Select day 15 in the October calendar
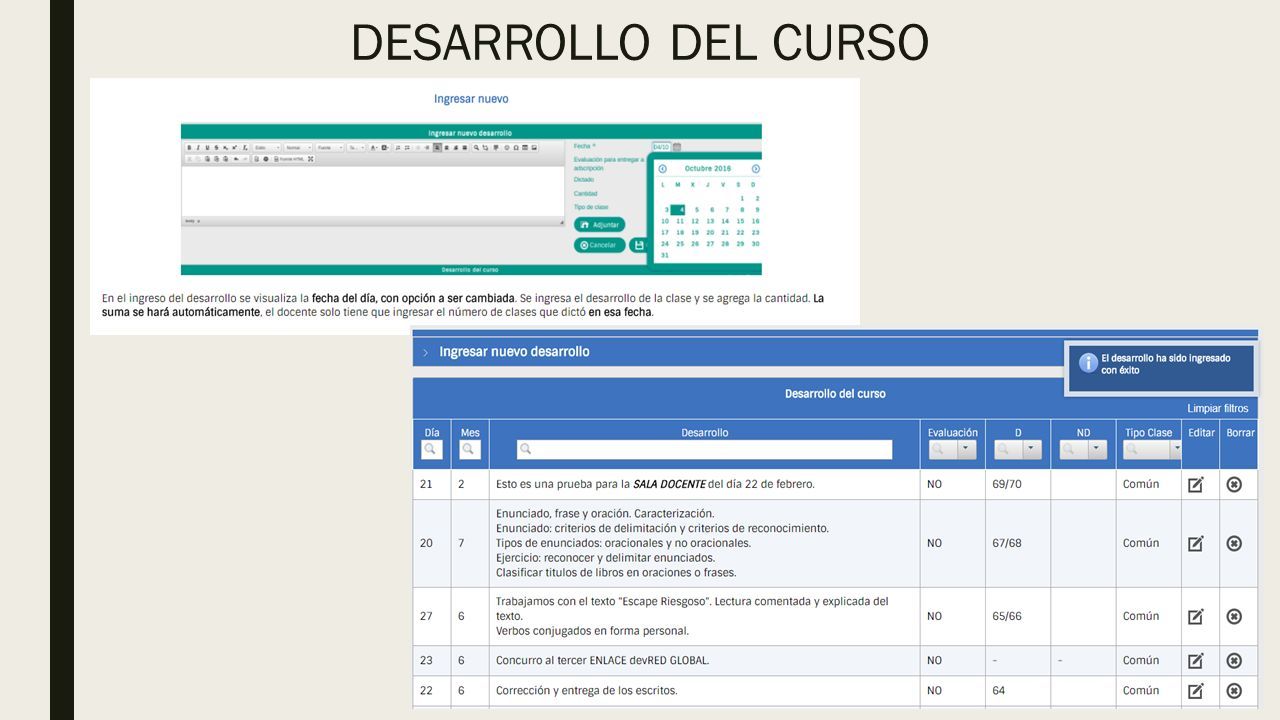This screenshot has height=720, width=1280. [x=740, y=221]
